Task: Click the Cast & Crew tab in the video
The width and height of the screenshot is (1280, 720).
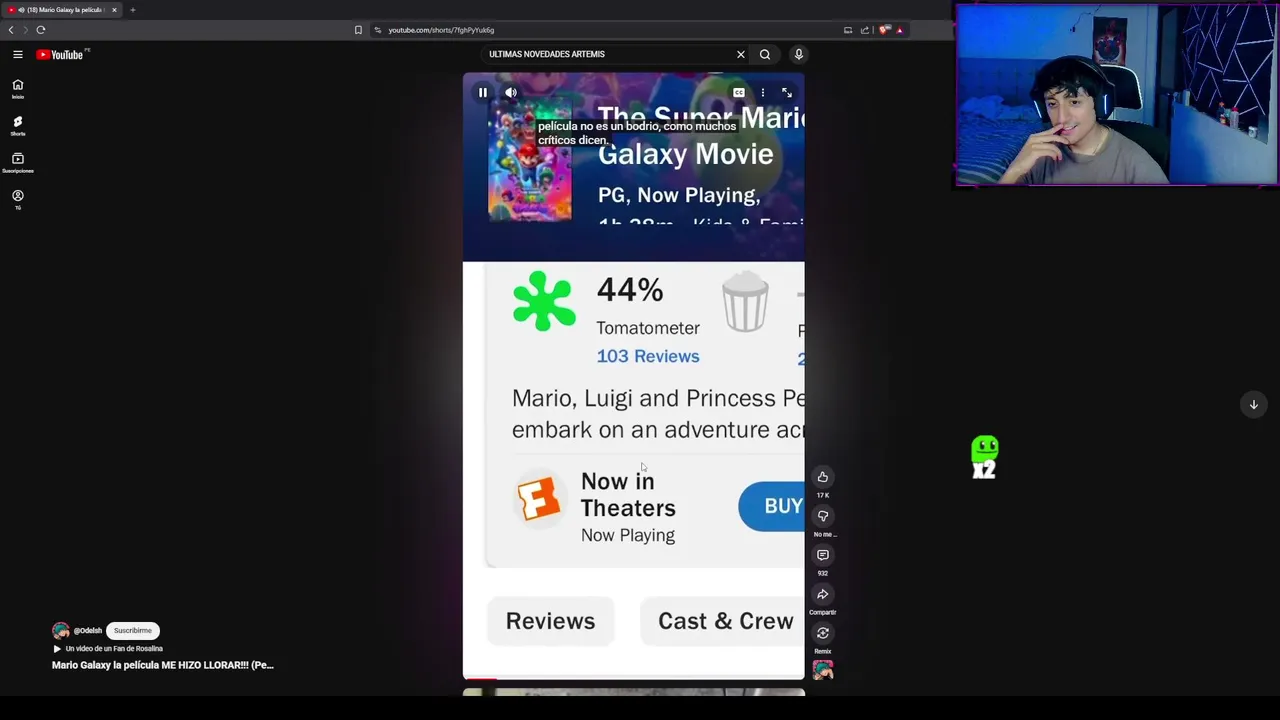Action: [x=722, y=621]
